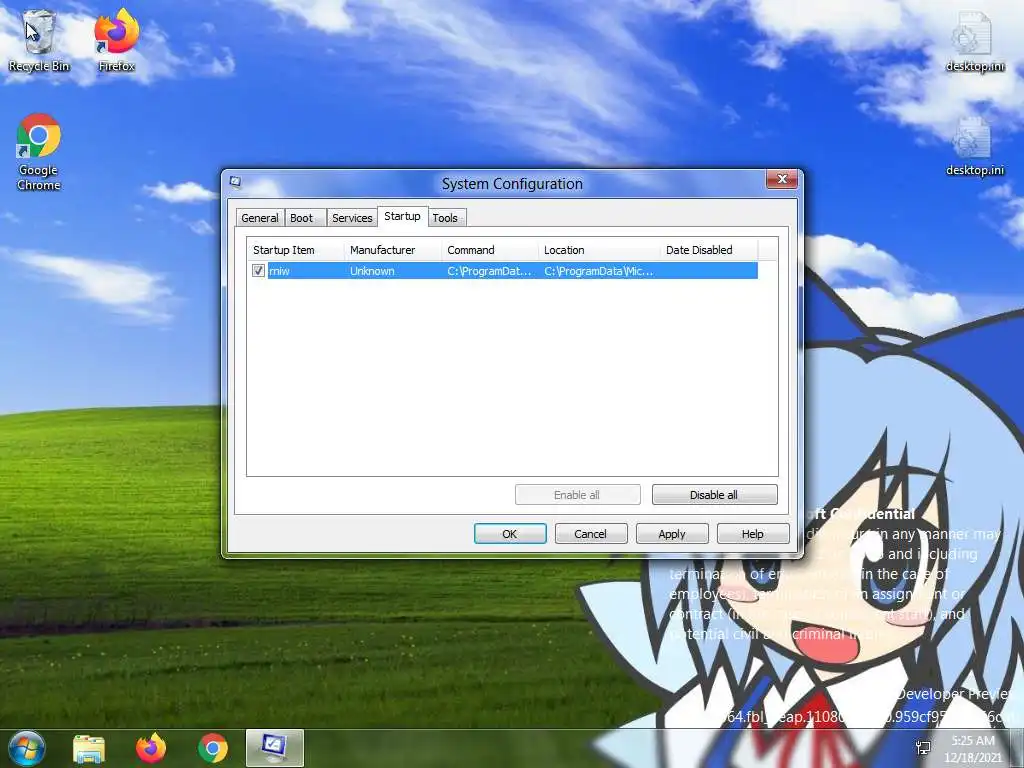Launch Chrome from the taskbar
This screenshot has height=768, width=1024.
click(213, 748)
